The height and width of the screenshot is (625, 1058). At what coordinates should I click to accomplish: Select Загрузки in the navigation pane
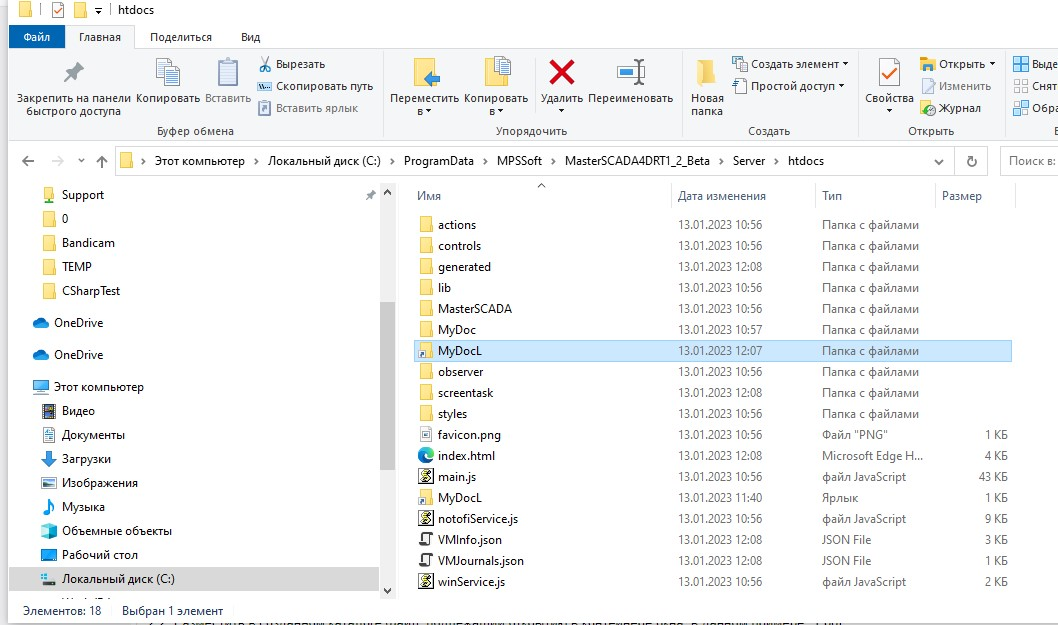click(x=86, y=459)
